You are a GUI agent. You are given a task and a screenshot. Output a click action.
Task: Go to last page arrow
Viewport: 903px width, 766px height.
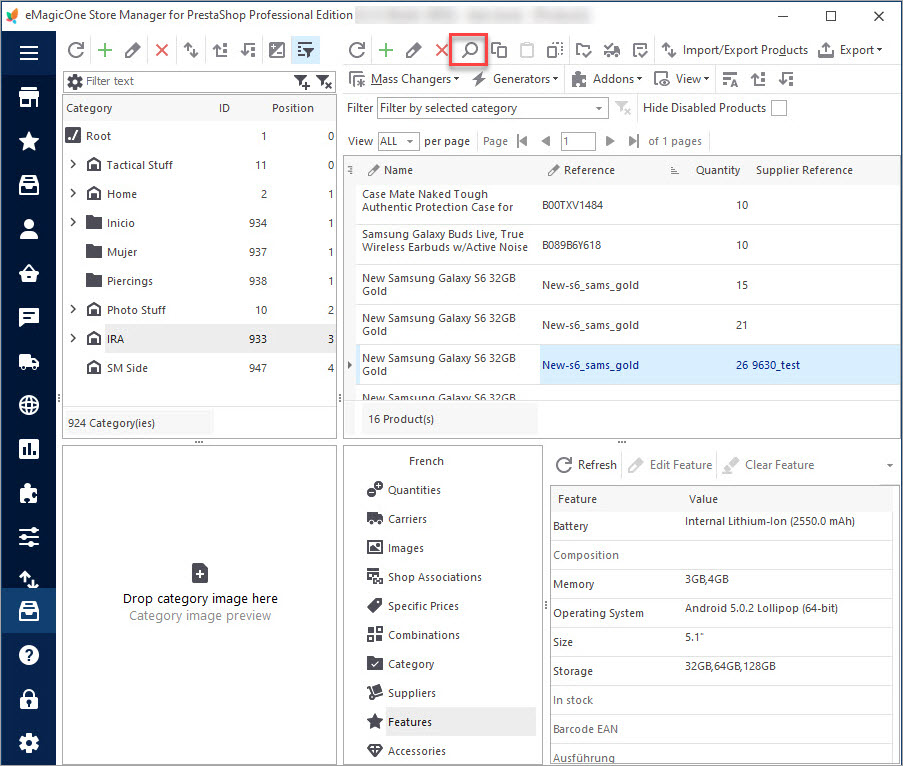click(633, 141)
